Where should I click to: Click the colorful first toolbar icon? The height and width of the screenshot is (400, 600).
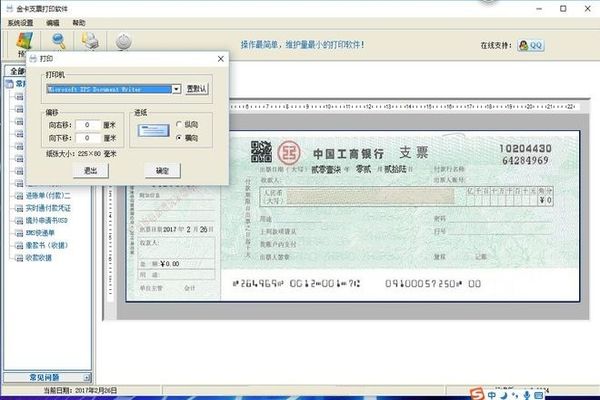click(x=20, y=42)
